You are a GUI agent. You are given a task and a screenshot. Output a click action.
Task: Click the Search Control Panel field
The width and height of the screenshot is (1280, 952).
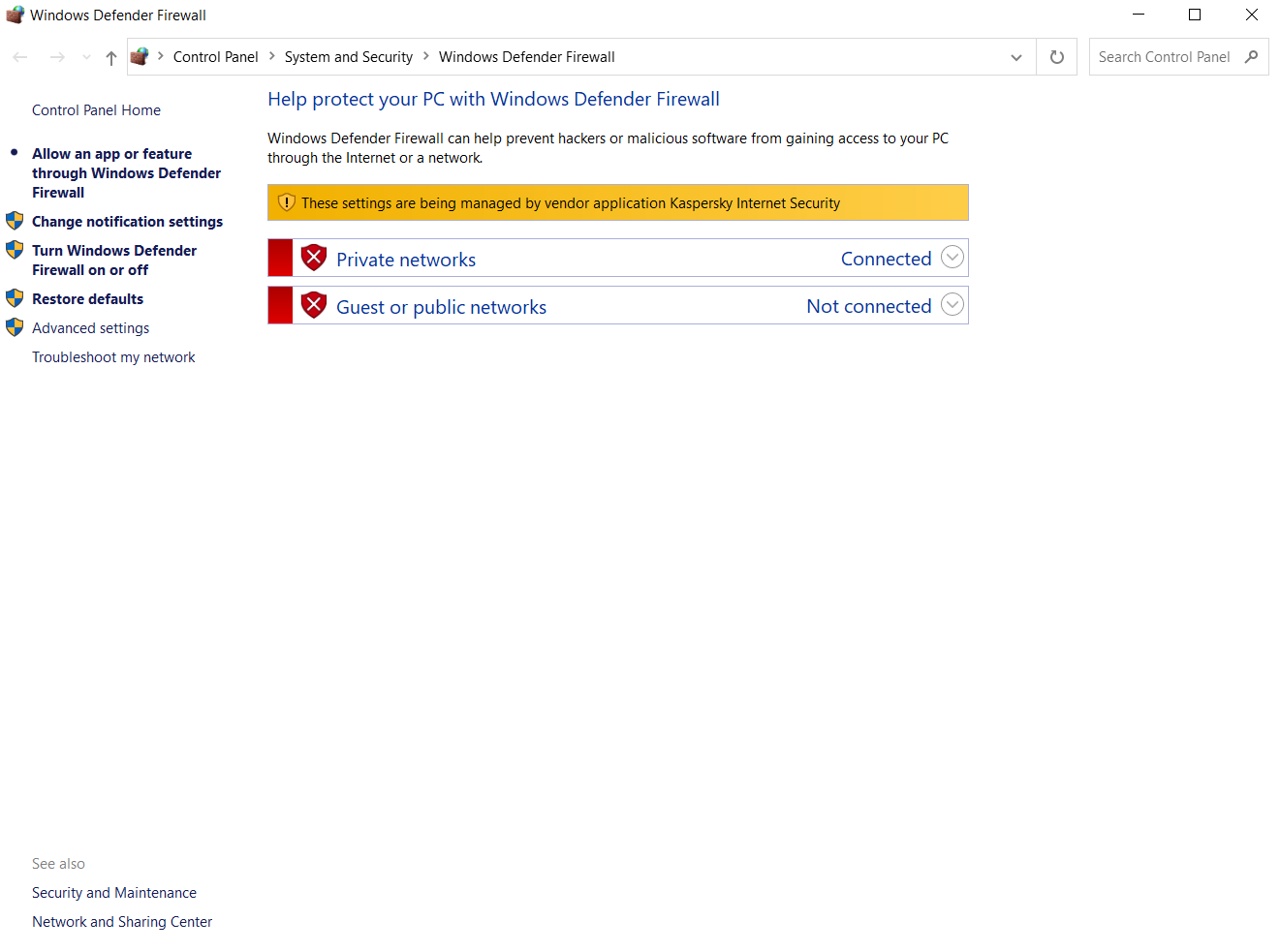(1164, 57)
